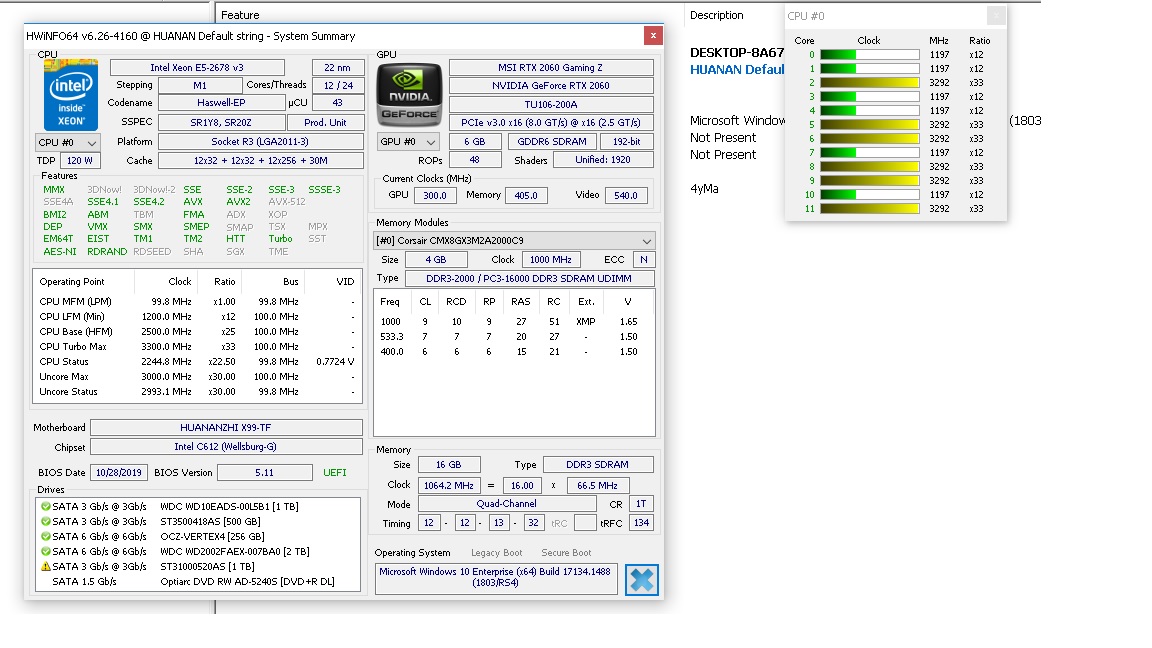Click the DDR3-2000 / PC3-16000 memory type field
Screen dimensions: 1152x648
tap(529, 278)
